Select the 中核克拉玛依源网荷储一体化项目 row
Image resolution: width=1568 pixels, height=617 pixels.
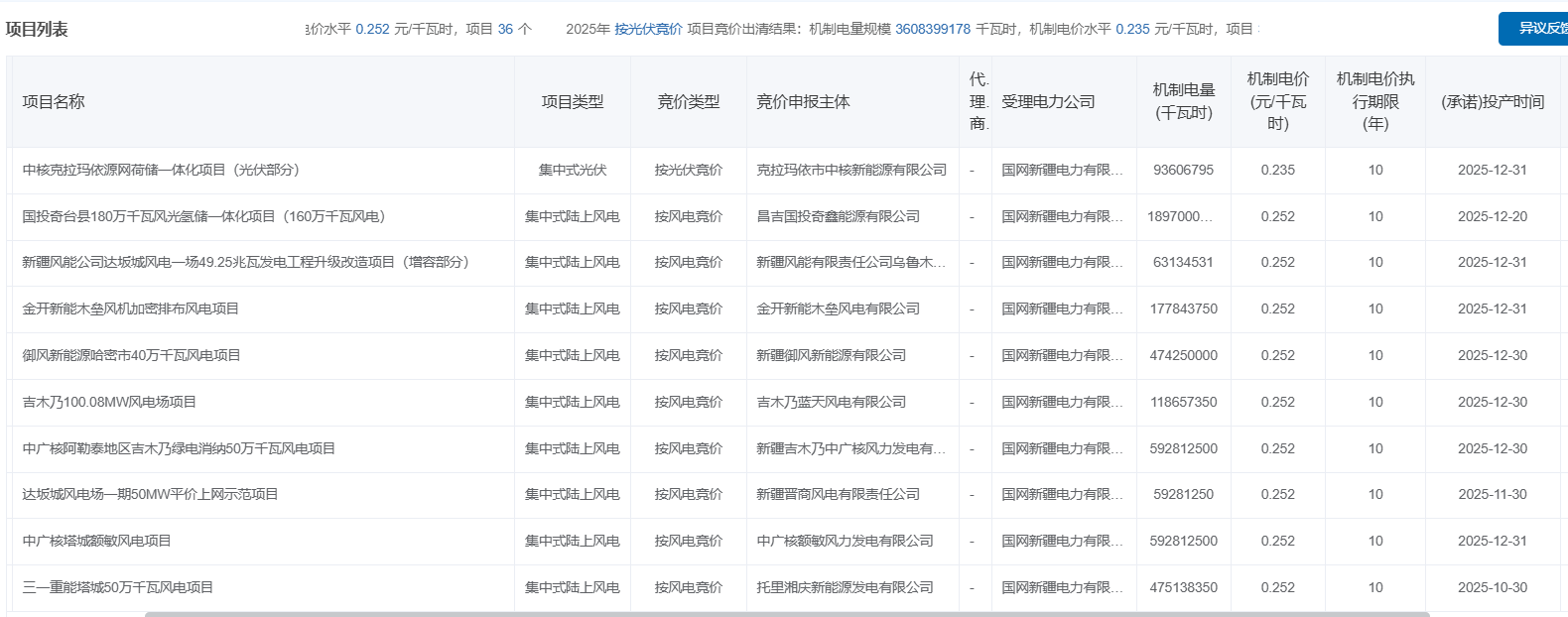[x=161, y=170]
